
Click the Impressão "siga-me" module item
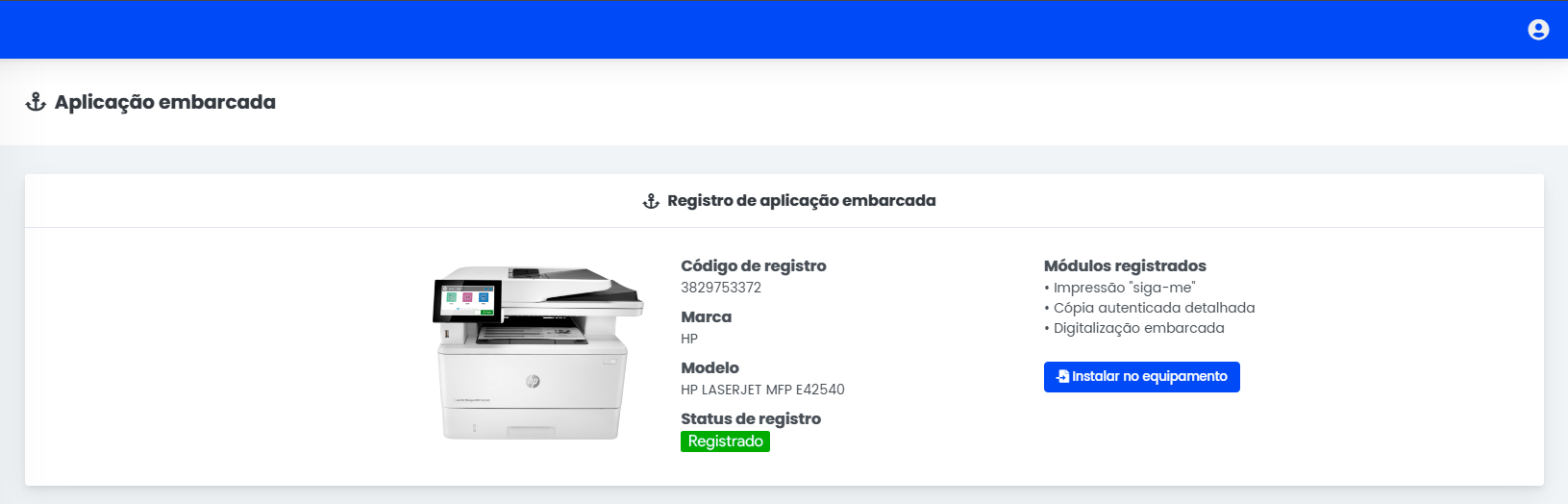tap(1123, 288)
